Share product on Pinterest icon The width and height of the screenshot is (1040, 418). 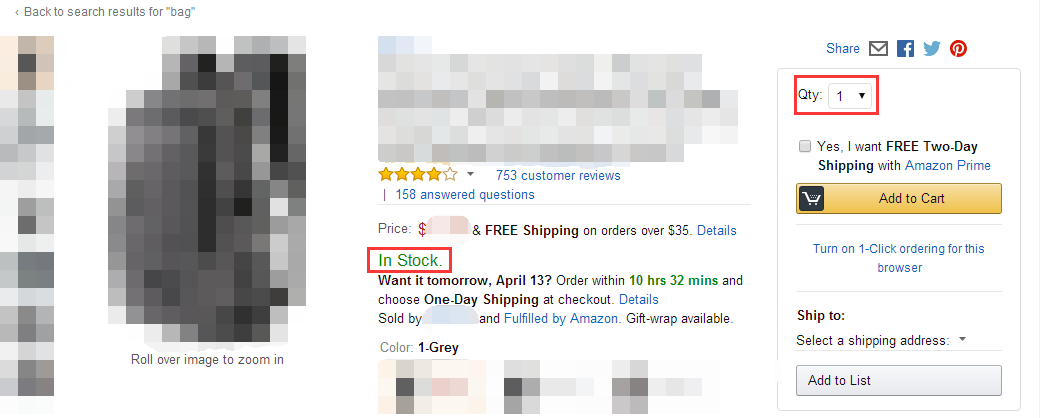coord(958,48)
